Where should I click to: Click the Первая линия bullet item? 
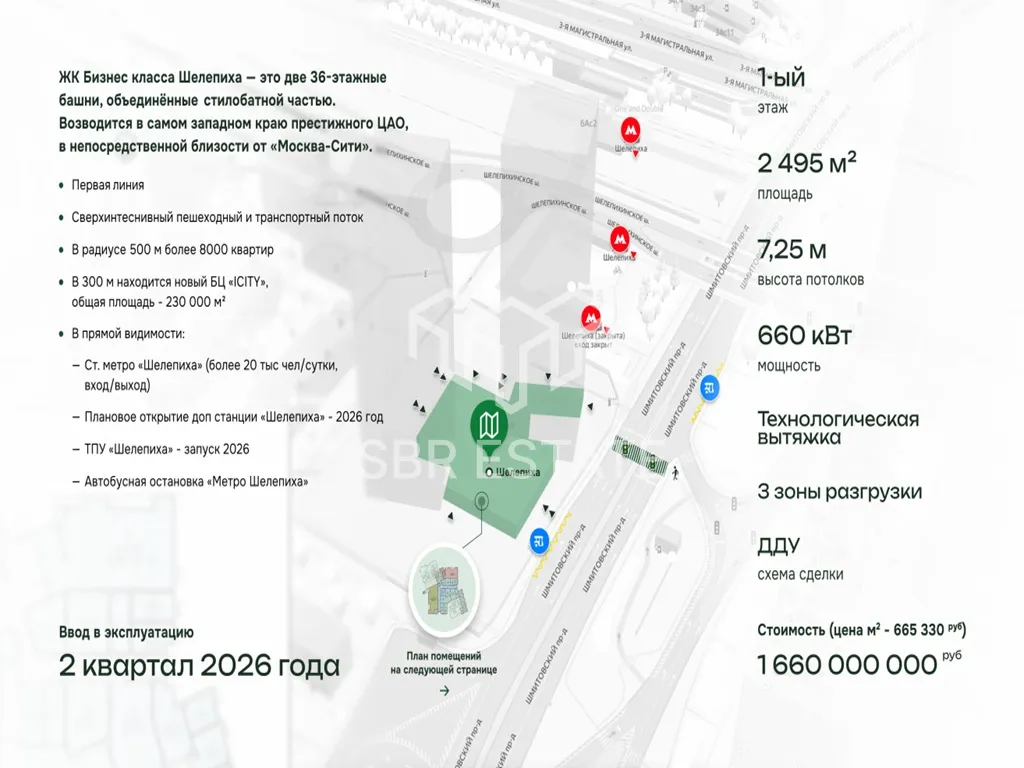(x=108, y=185)
